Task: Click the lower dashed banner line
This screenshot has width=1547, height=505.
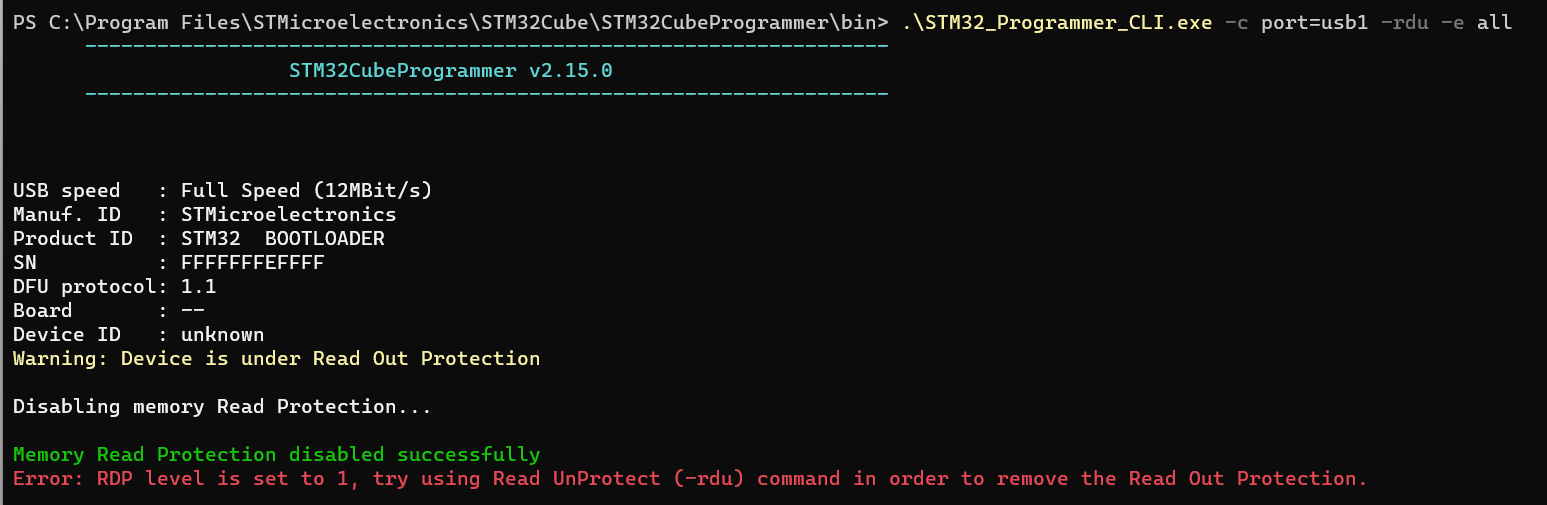Action: click(487, 94)
